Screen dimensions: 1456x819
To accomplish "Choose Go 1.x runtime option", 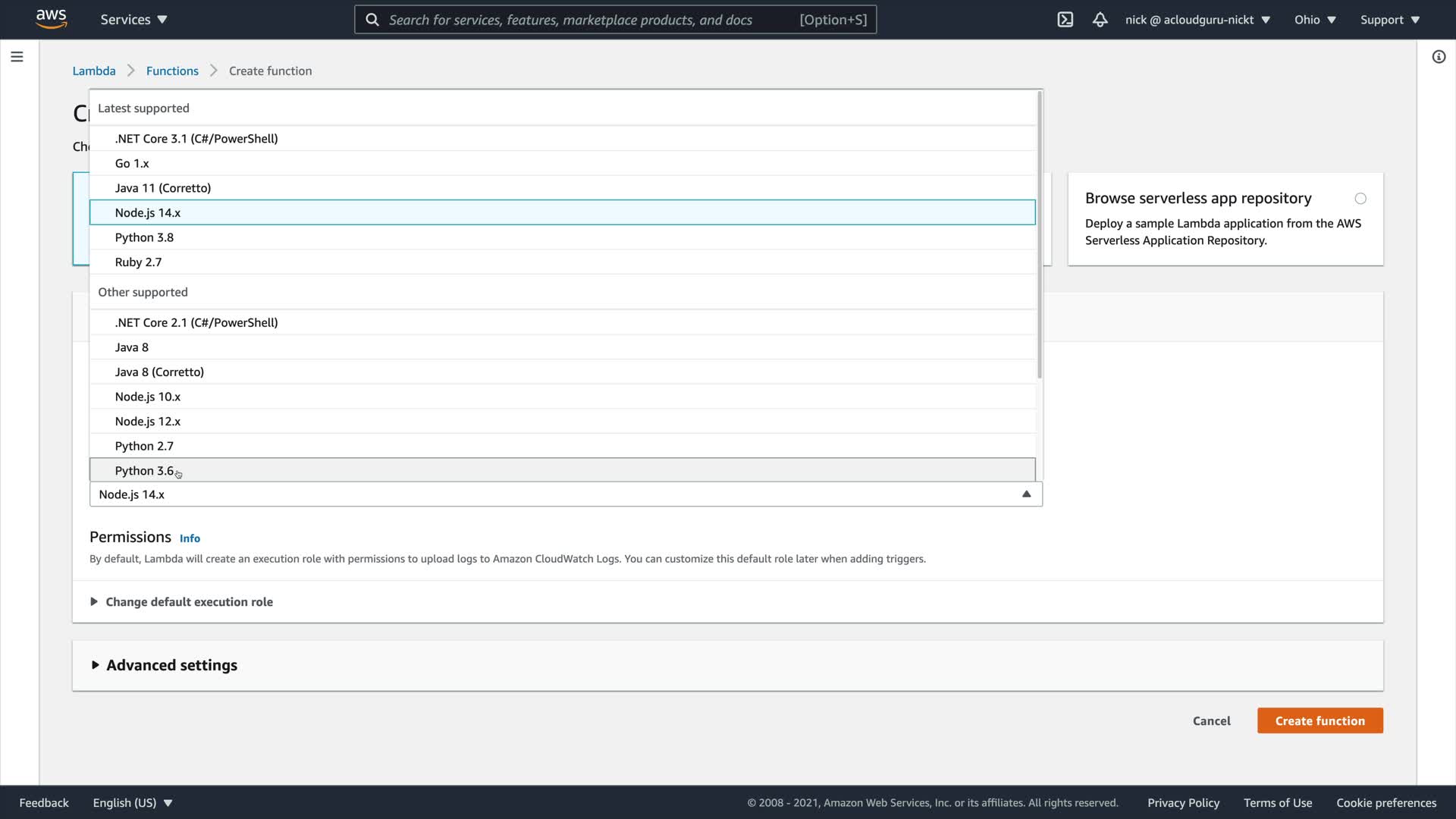I will coord(132,164).
